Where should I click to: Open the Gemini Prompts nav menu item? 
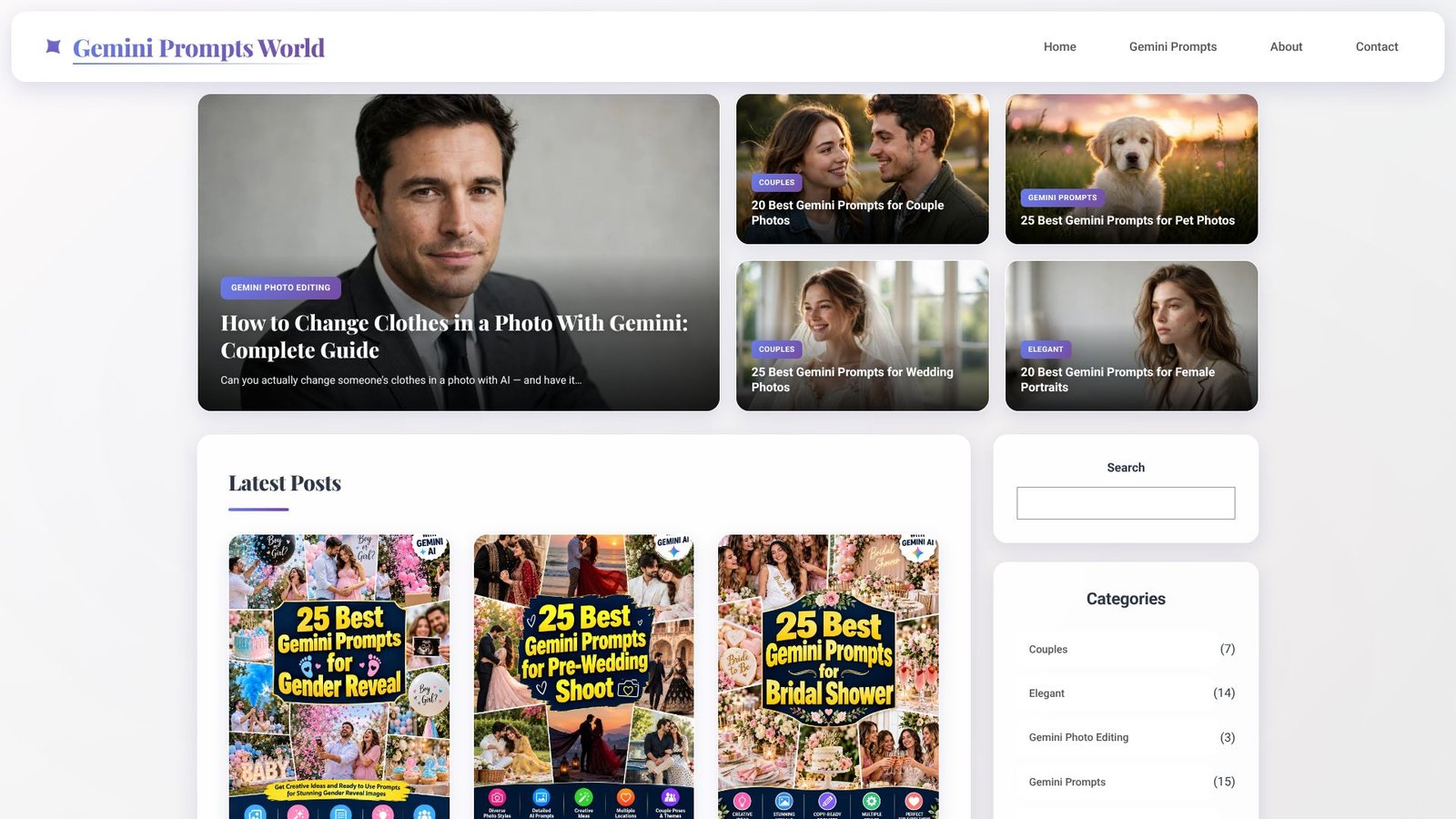[x=1172, y=46]
